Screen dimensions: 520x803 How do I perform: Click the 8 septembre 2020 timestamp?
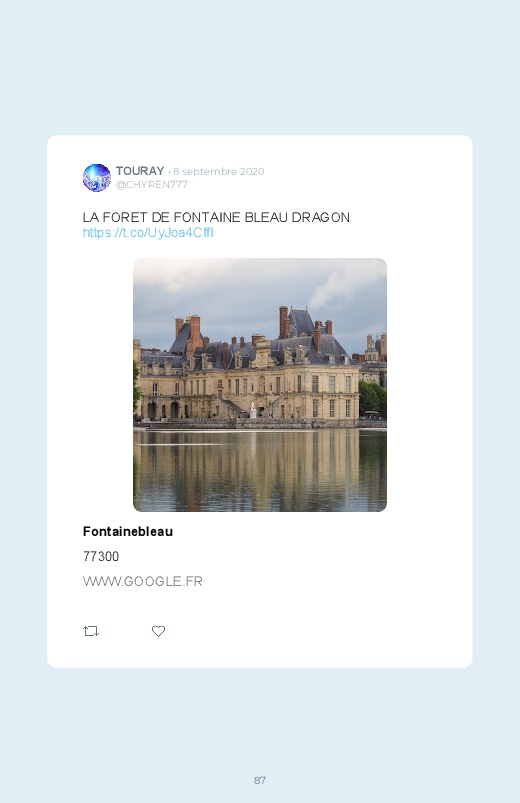pyautogui.click(x=219, y=171)
